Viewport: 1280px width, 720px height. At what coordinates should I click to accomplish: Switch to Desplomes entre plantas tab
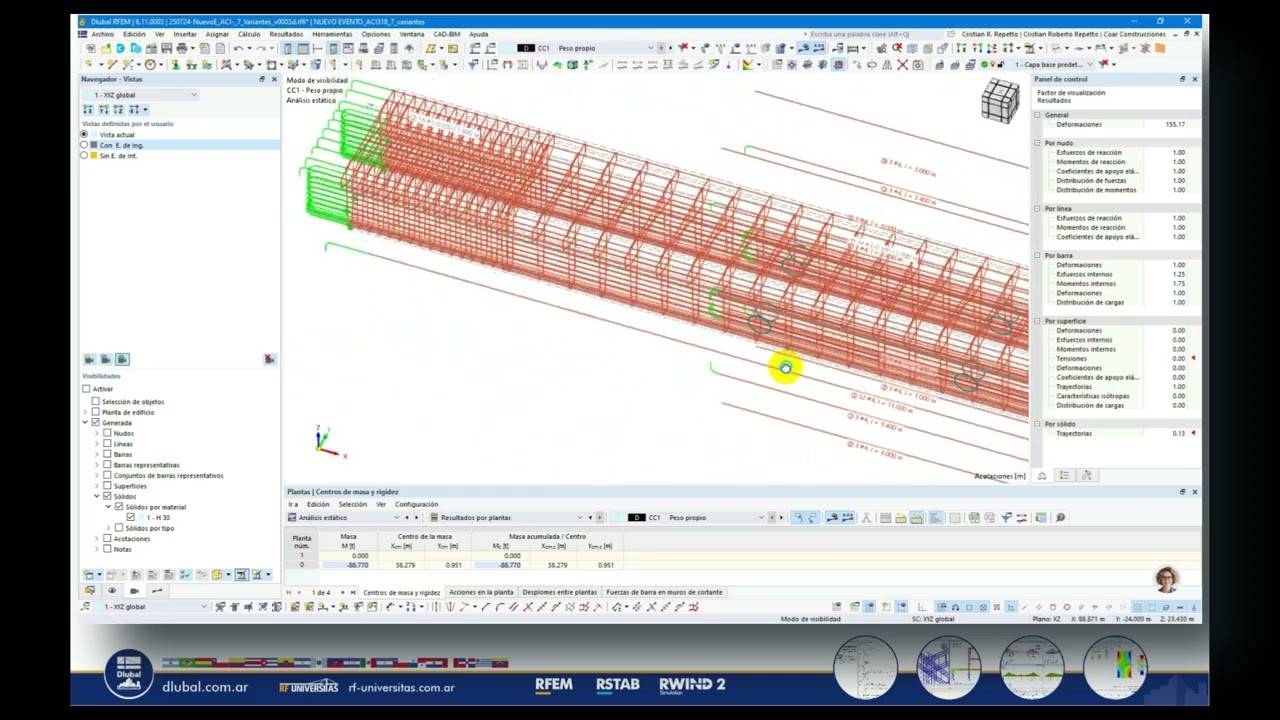[559, 592]
